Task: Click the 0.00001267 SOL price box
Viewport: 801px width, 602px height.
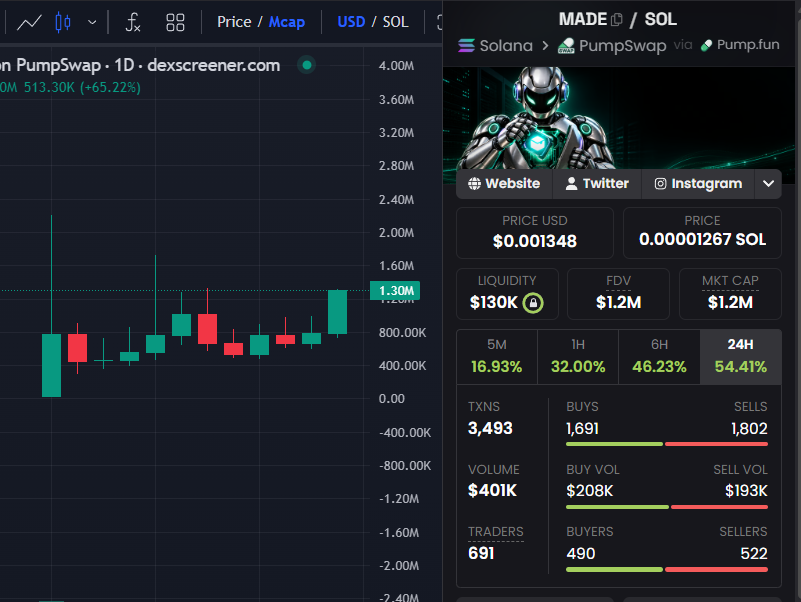Action: 702,233
